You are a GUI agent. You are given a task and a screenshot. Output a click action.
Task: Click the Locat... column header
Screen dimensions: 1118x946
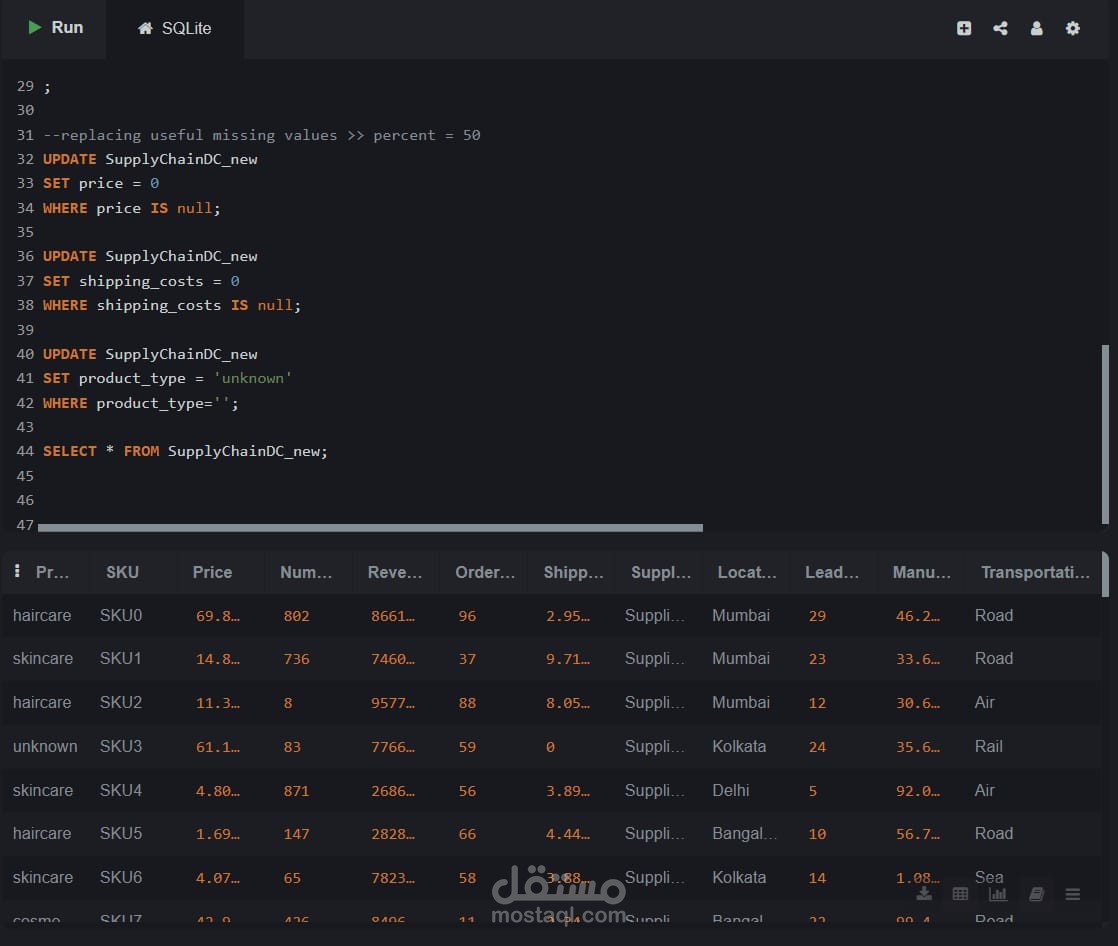pyautogui.click(x=747, y=572)
